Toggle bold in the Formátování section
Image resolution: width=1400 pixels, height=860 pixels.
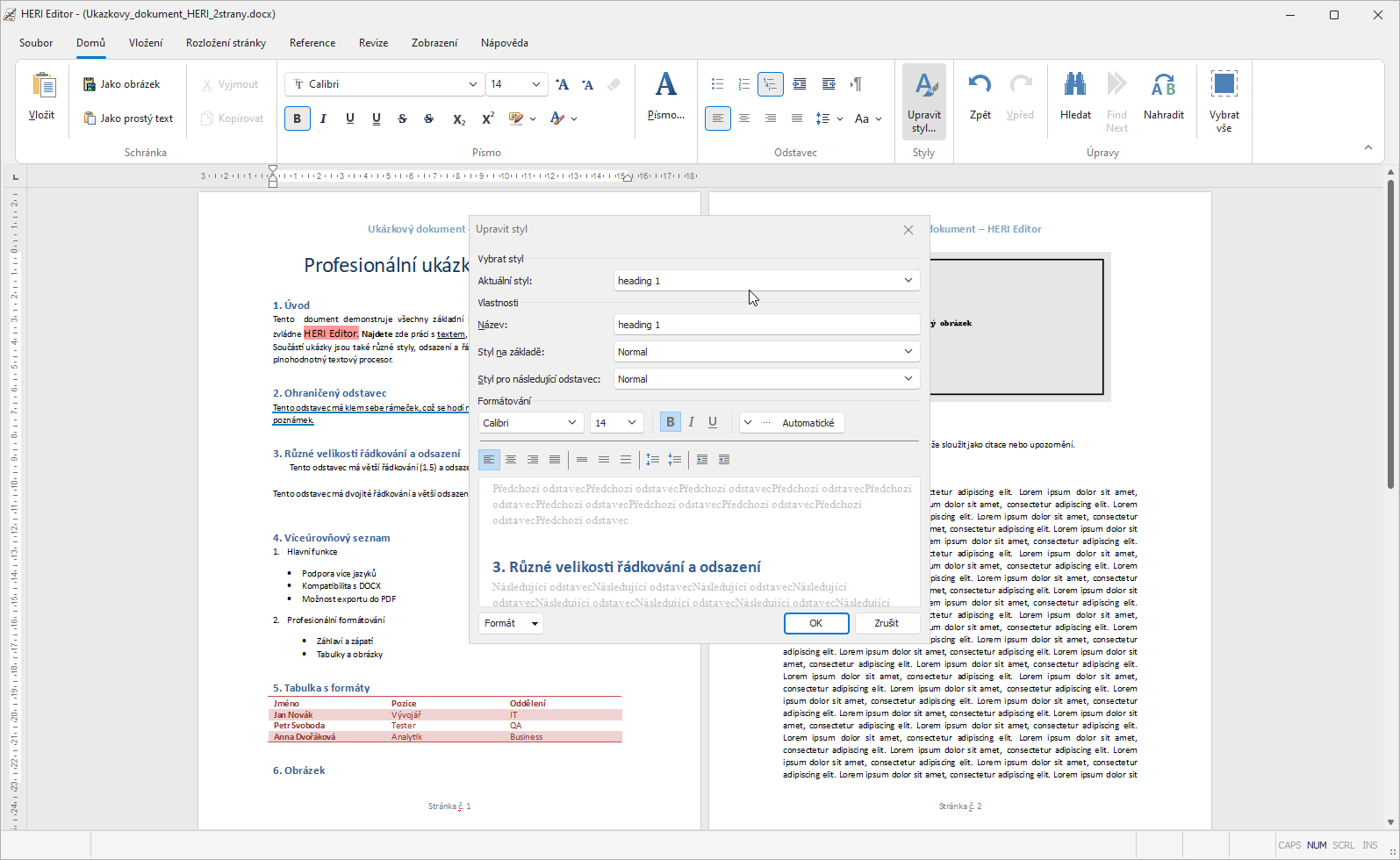point(670,423)
